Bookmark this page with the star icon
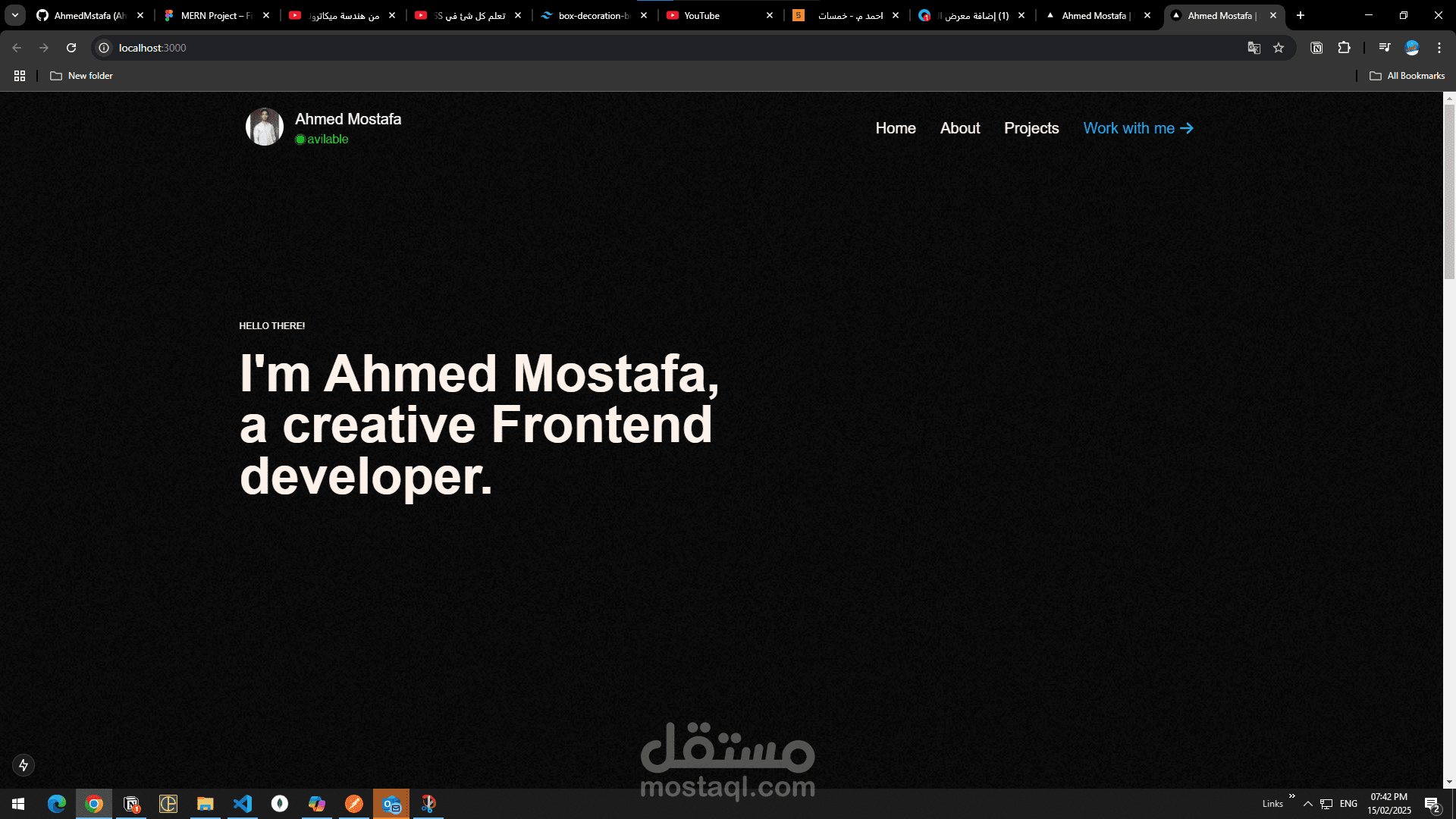 pos(1279,48)
